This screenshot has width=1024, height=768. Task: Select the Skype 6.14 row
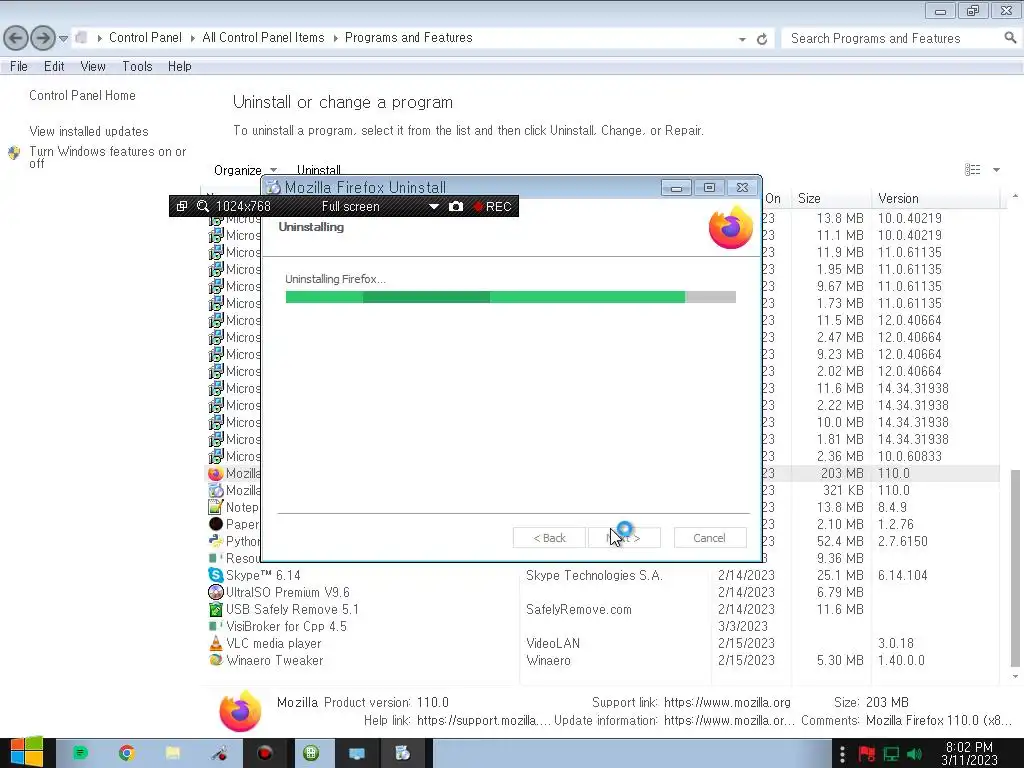[603, 575]
